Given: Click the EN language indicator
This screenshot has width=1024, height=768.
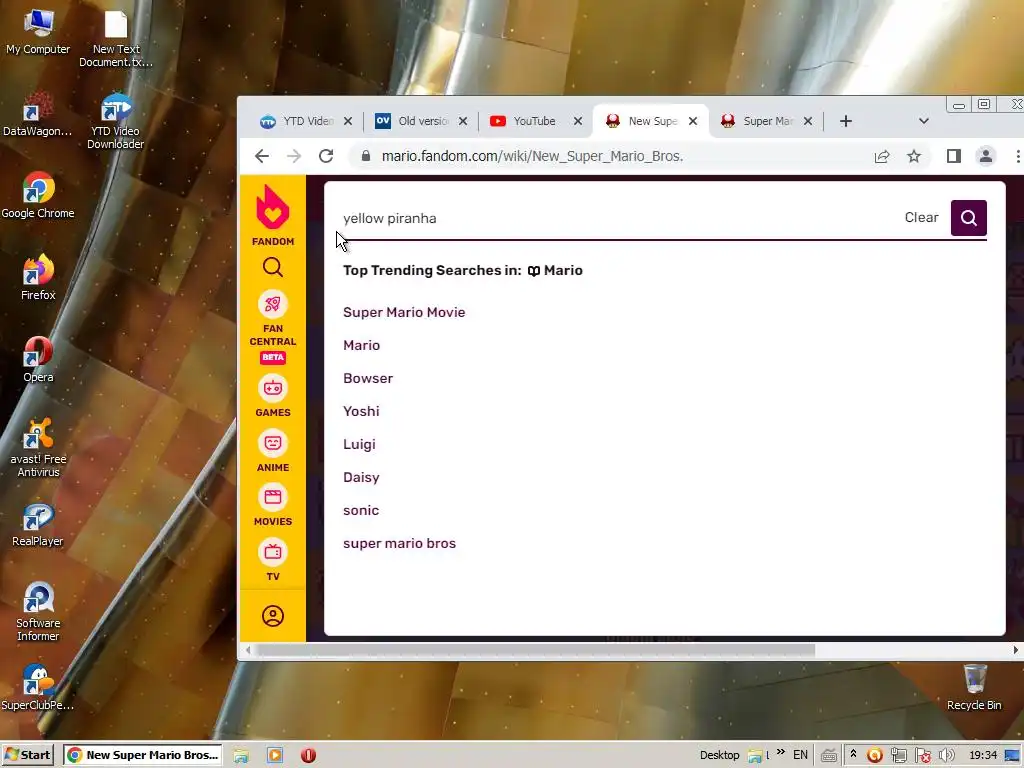Looking at the screenshot, I should 800,755.
